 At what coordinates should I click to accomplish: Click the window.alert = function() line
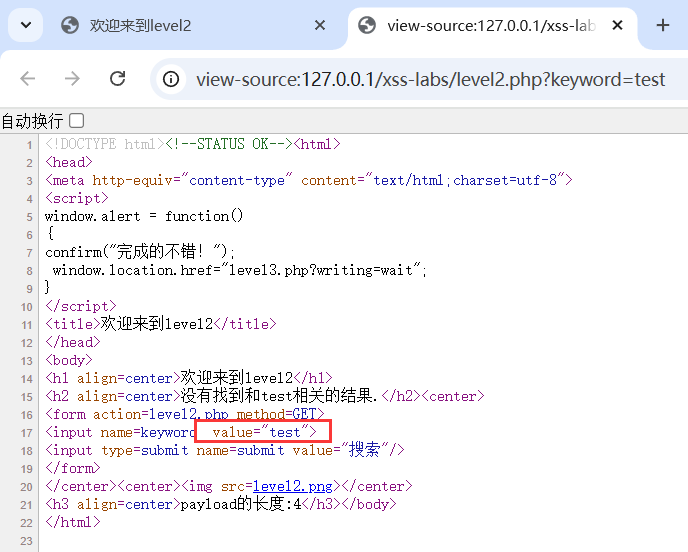pos(144,216)
